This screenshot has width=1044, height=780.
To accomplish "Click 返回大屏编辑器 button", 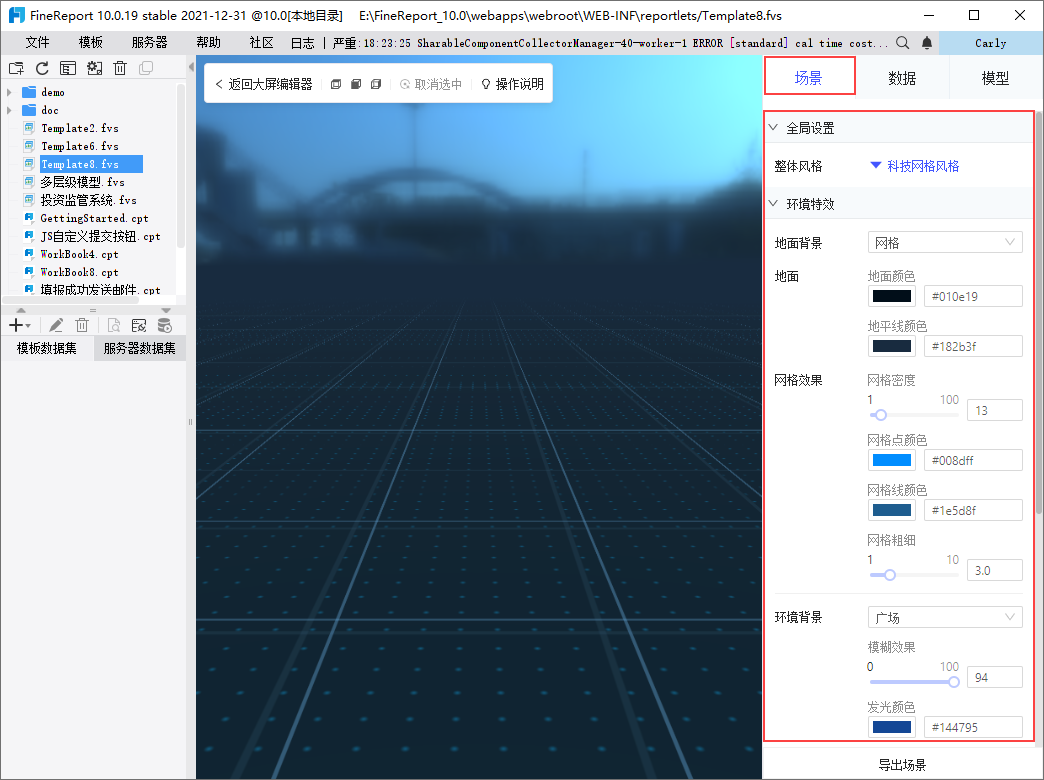I will pos(264,84).
